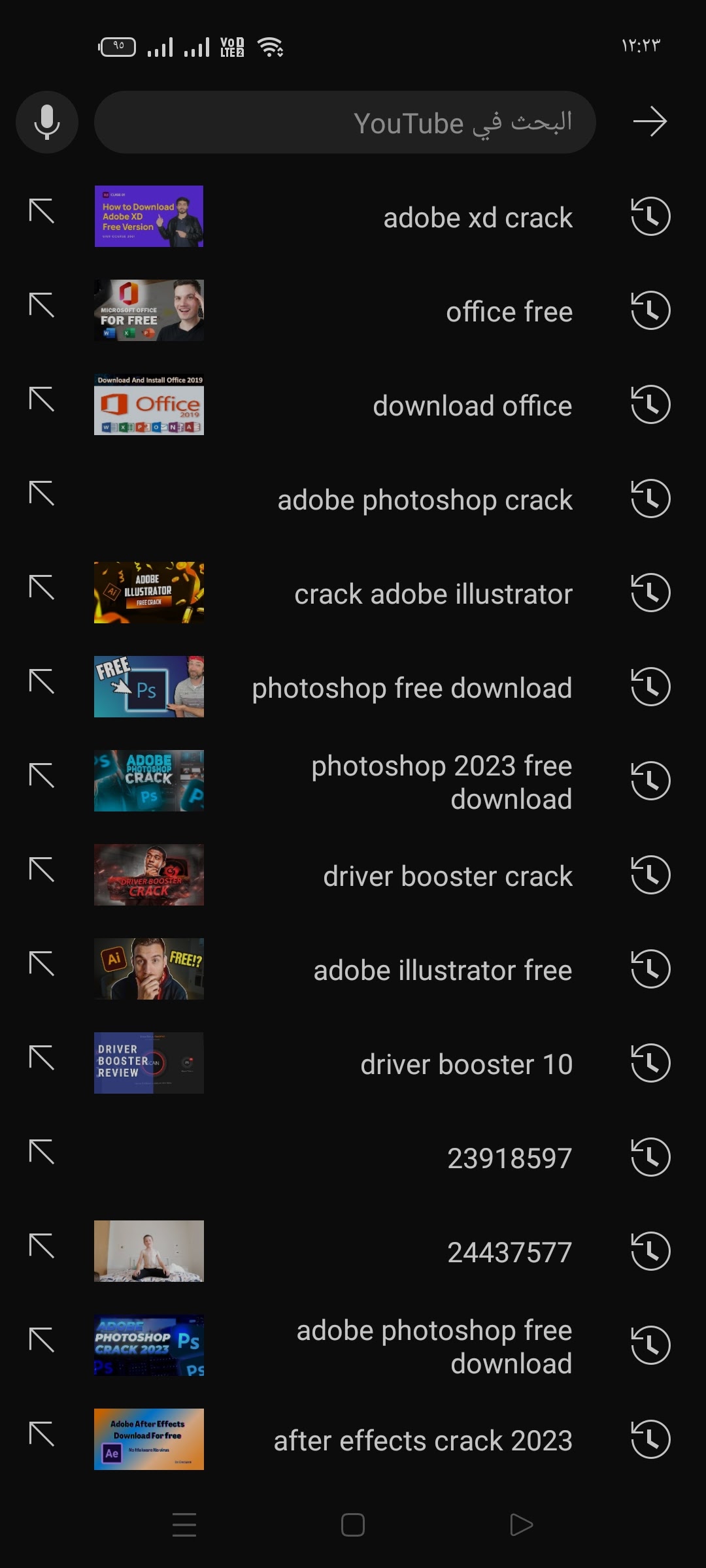Screen dimensions: 706x1568
Task: Insert 'after effects crack 2023' via arrow icon
Action: (42, 1435)
